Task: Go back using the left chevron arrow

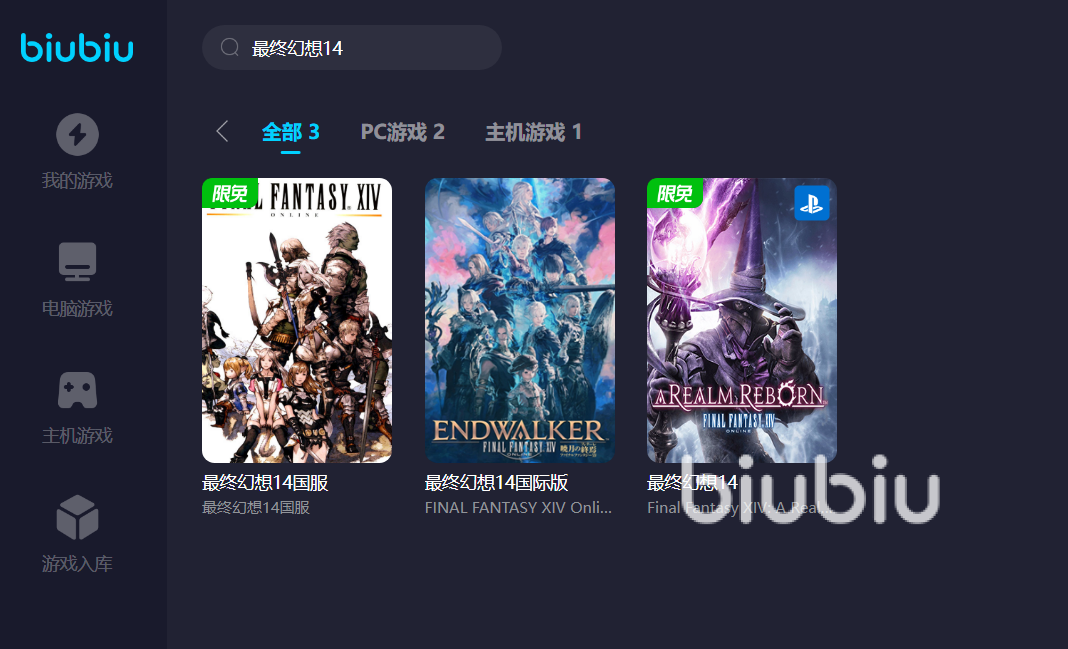Action: point(222,131)
